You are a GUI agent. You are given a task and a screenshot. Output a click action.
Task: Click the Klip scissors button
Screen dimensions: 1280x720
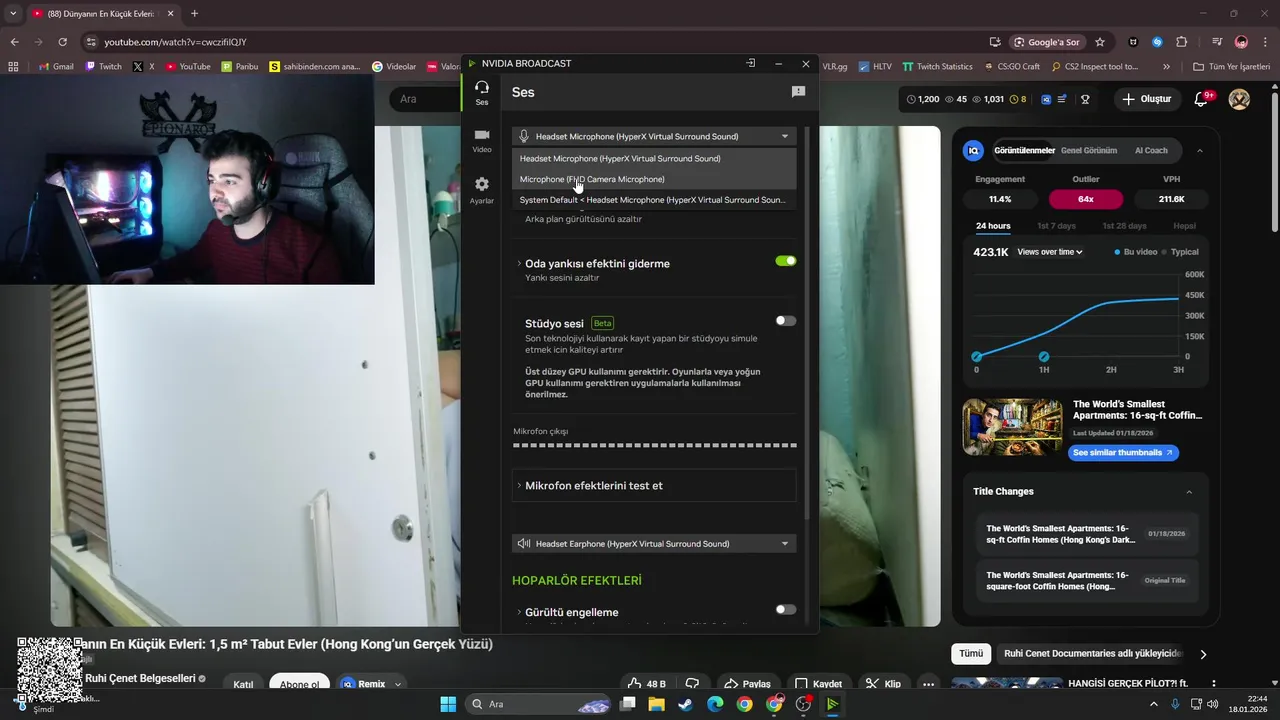(x=883, y=684)
